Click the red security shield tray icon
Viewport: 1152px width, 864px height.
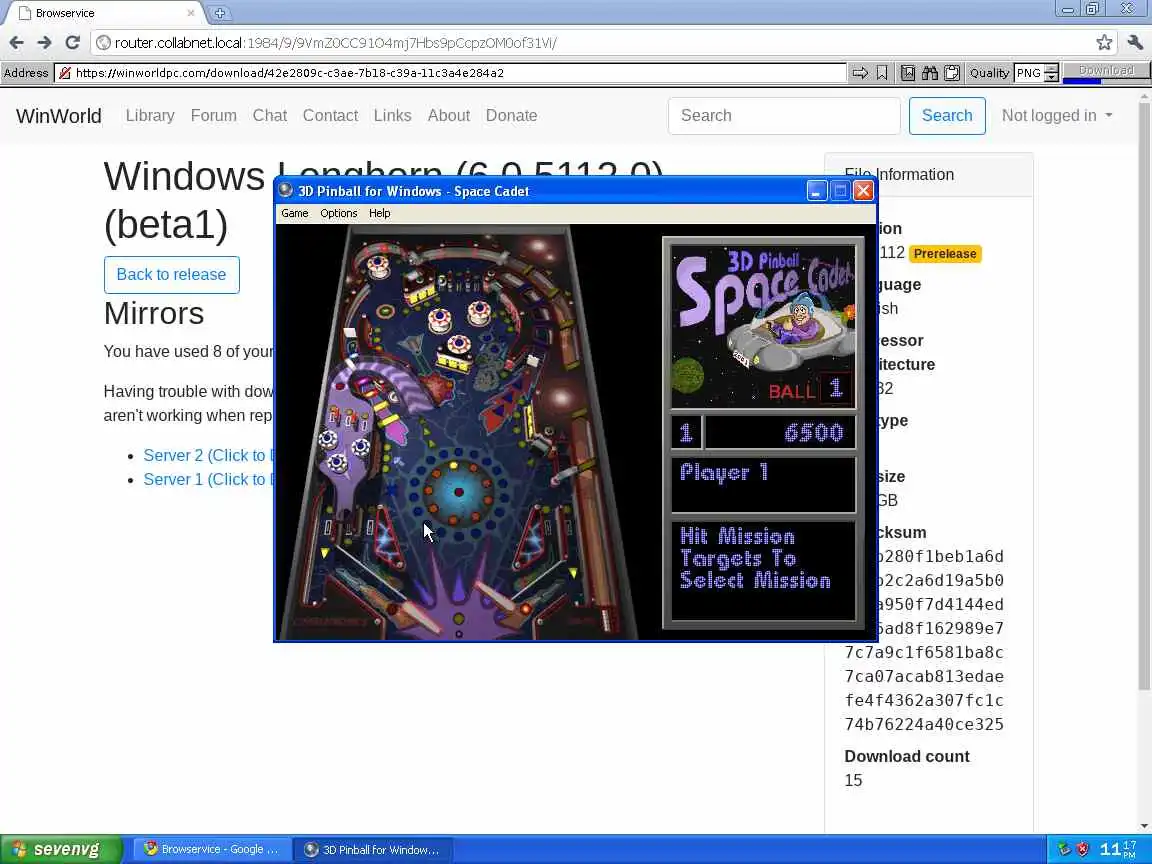tap(1083, 849)
